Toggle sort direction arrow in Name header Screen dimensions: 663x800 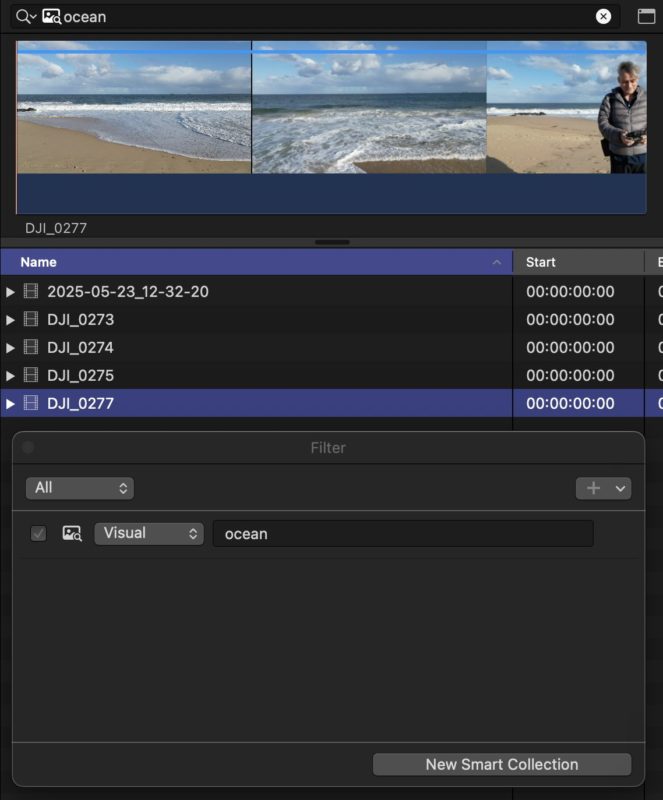coord(497,262)
